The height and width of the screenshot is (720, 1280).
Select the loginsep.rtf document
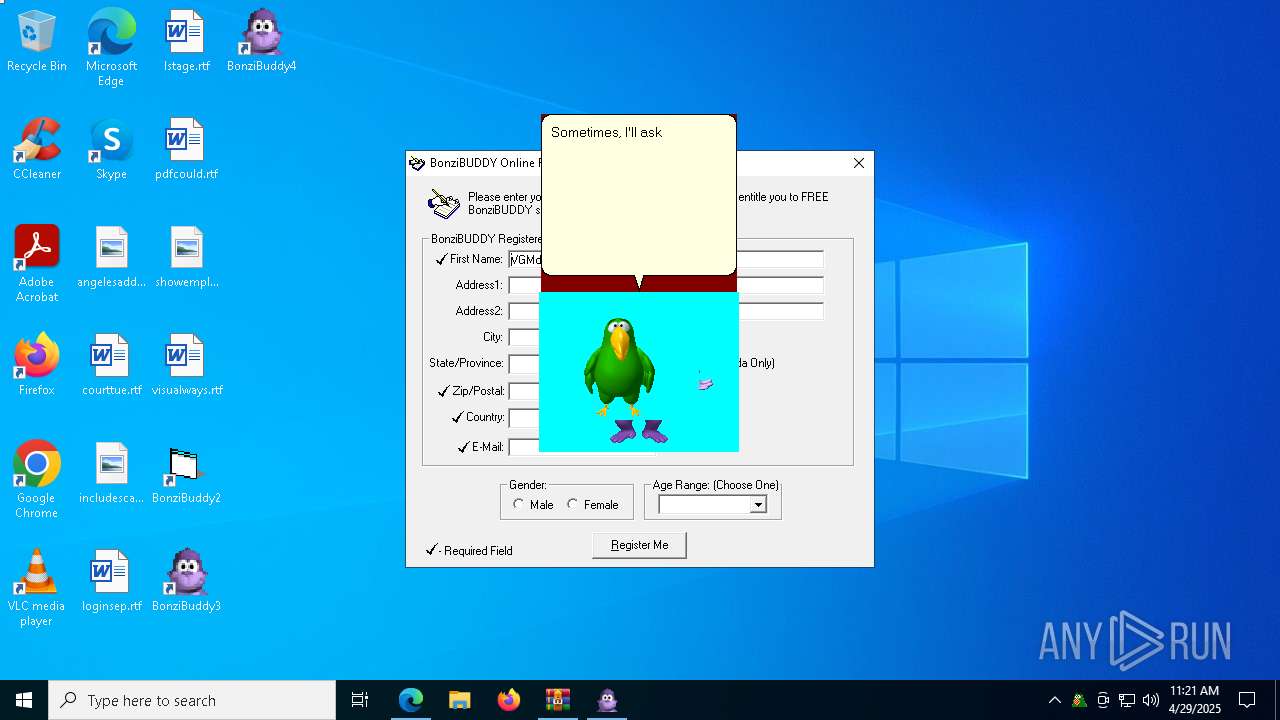coord(111,581)
